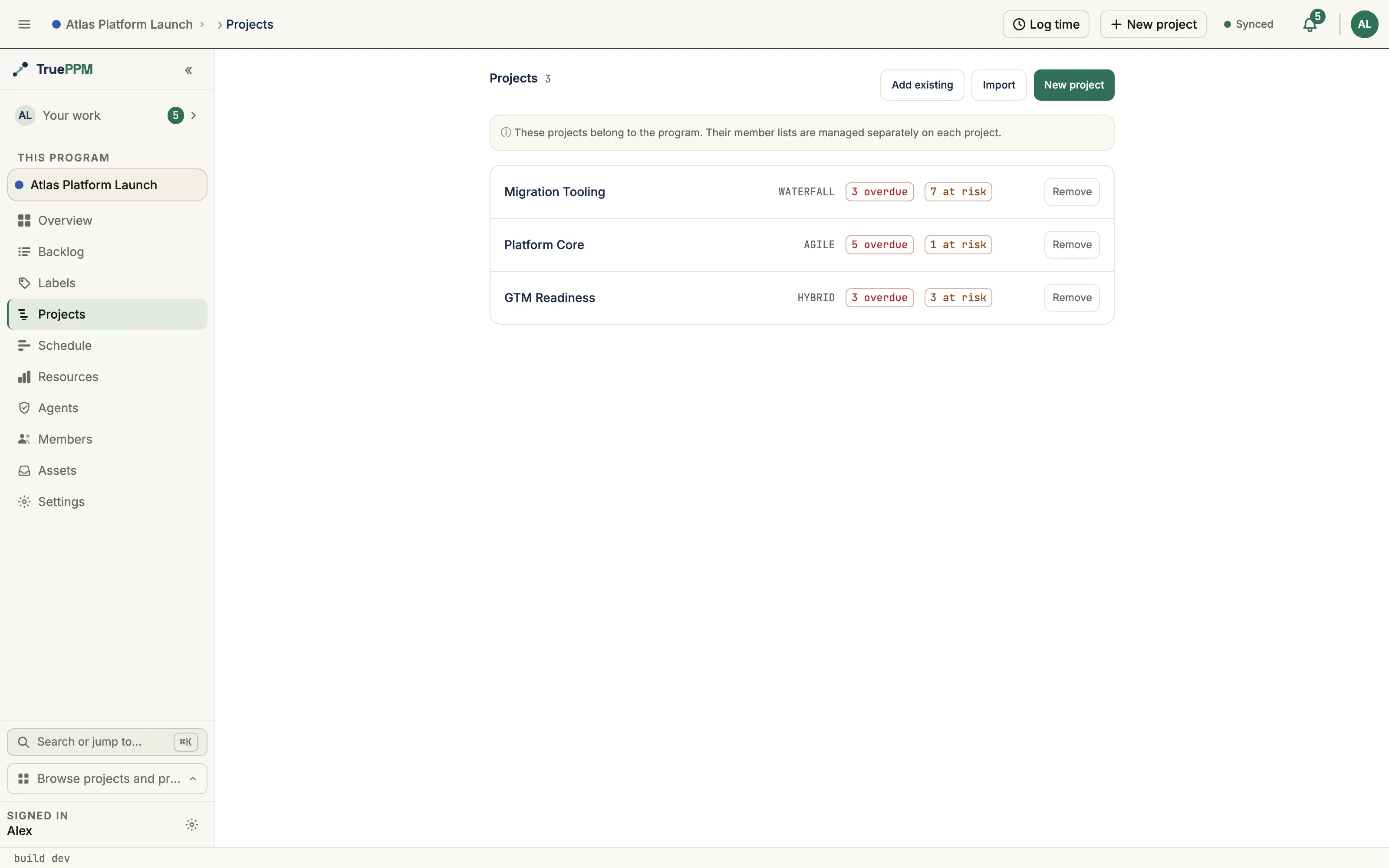Image resolution: width=1389 pixels, height=868 pixels.
Task: Click the info icon in the banner
Action: coord(506,133)
